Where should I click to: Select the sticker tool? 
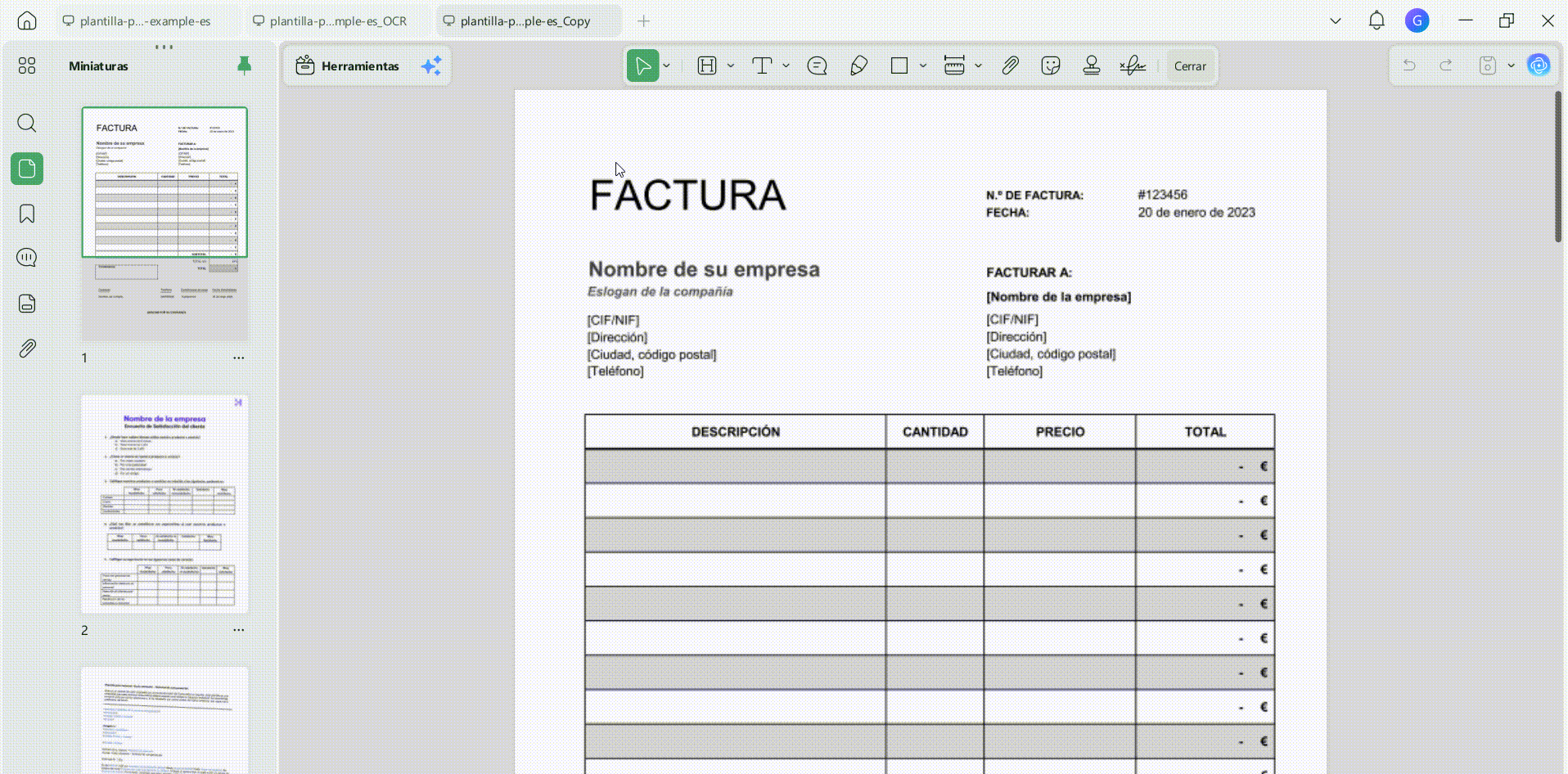click(x=1051, y=65)
